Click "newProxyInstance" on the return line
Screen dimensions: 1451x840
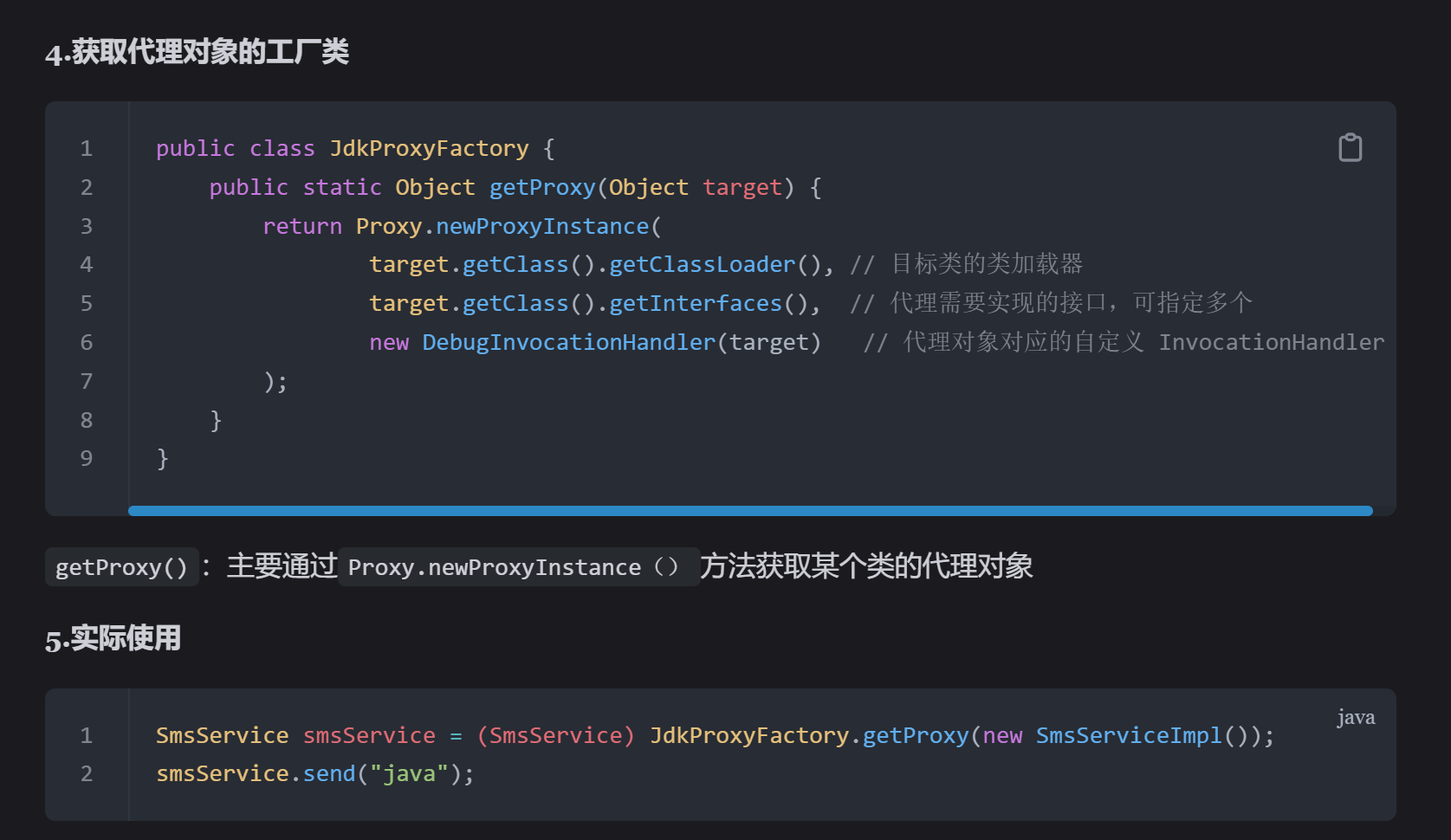tap(542, 227)
